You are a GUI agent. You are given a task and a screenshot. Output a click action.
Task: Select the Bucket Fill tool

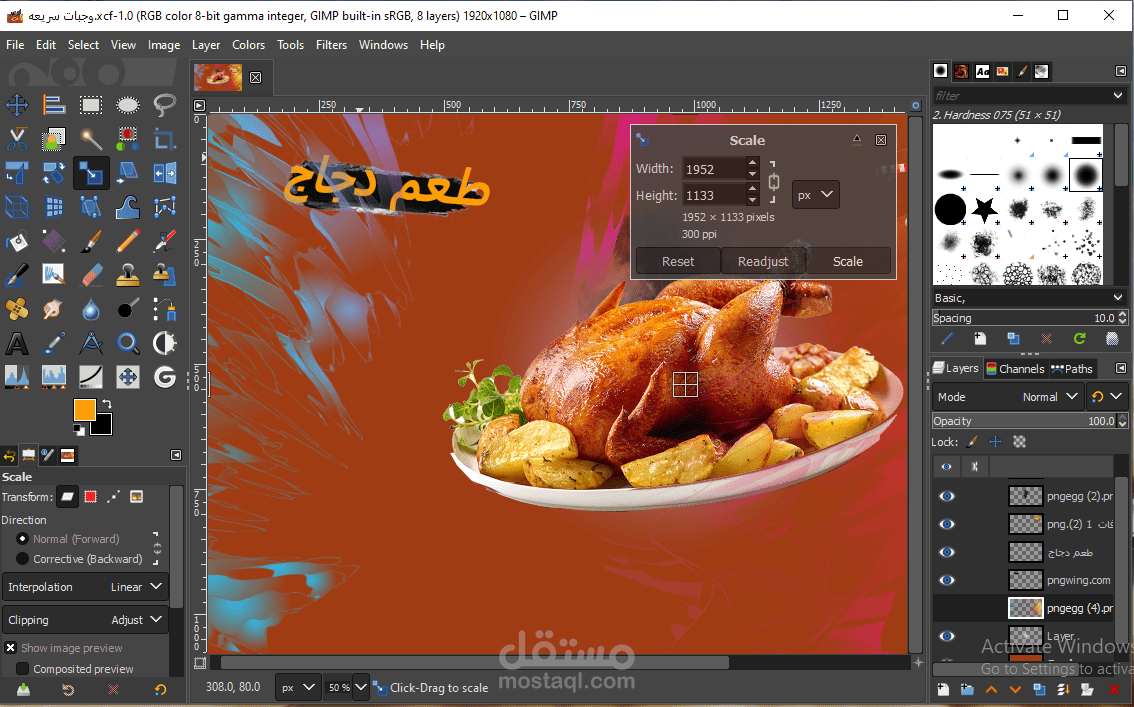pos(17,241)
